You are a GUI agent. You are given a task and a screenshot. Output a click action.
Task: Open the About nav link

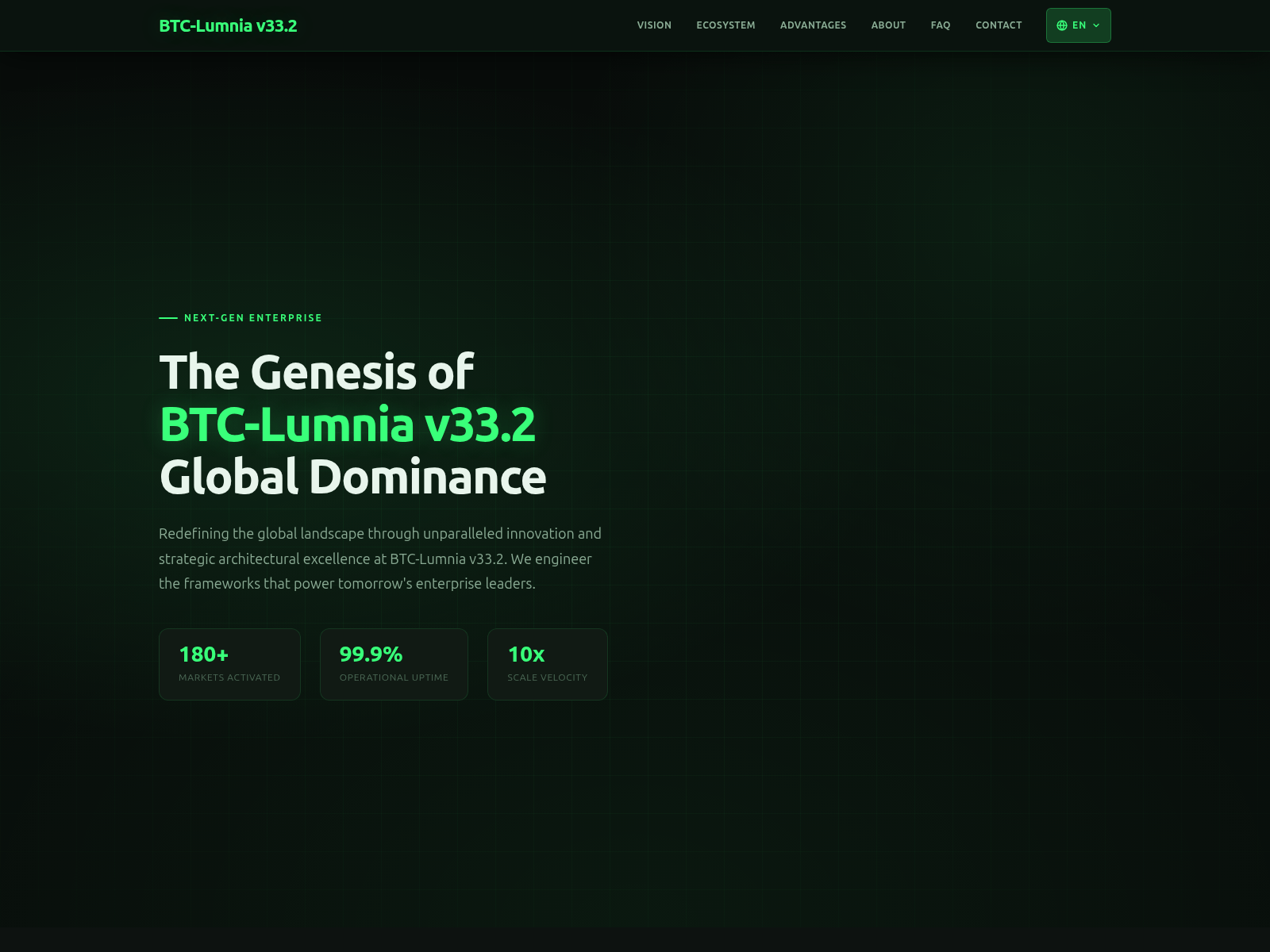point(888,25)
